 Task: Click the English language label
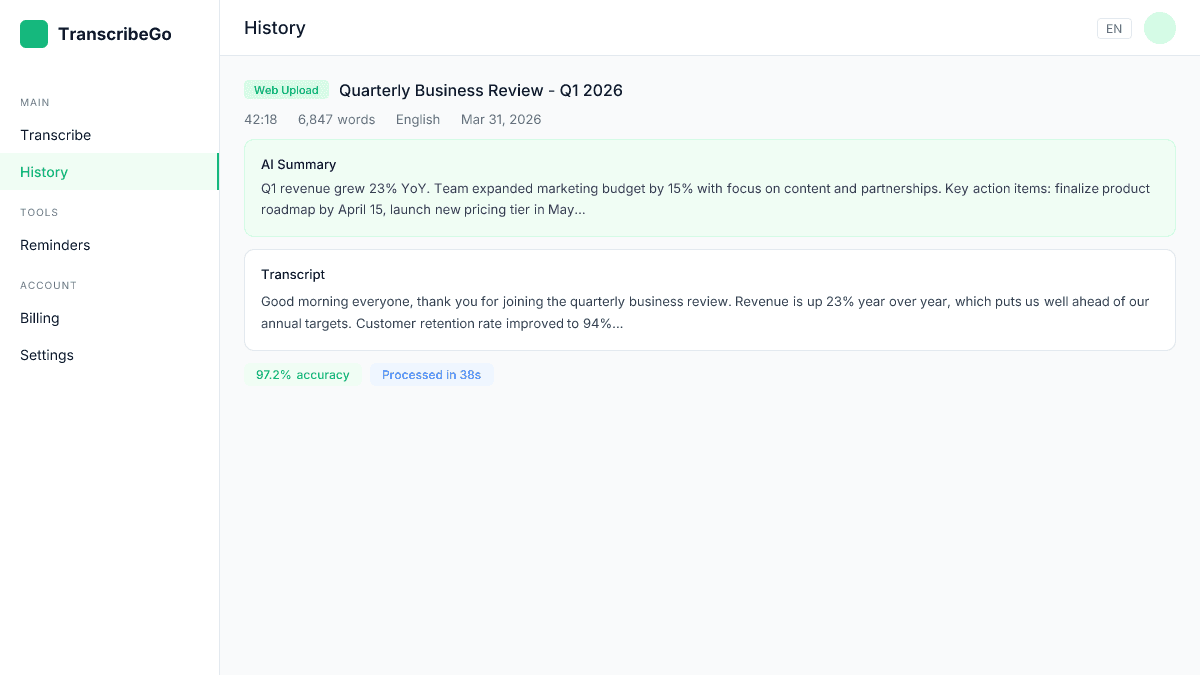coord(417,119)
